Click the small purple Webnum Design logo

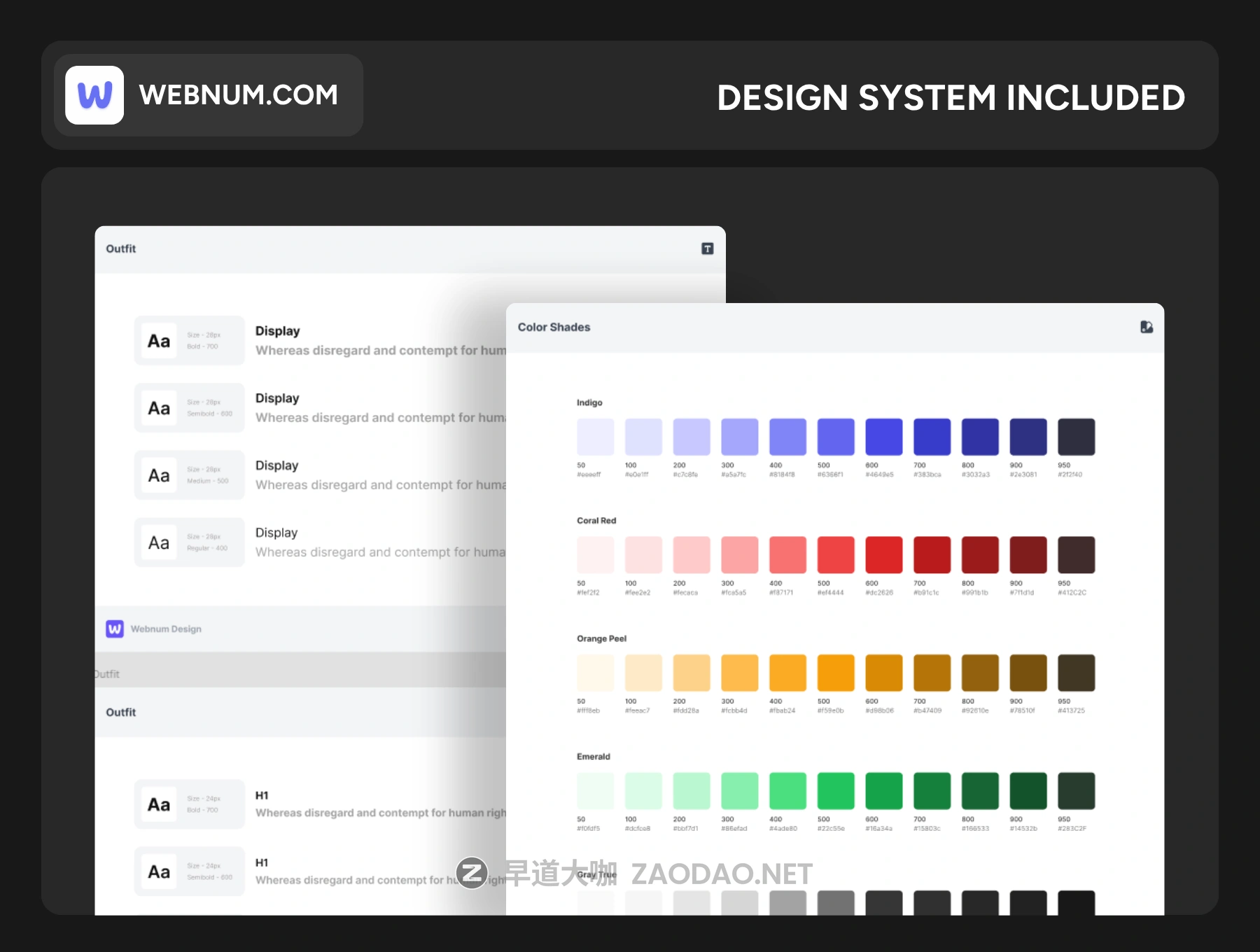(115, 629)
